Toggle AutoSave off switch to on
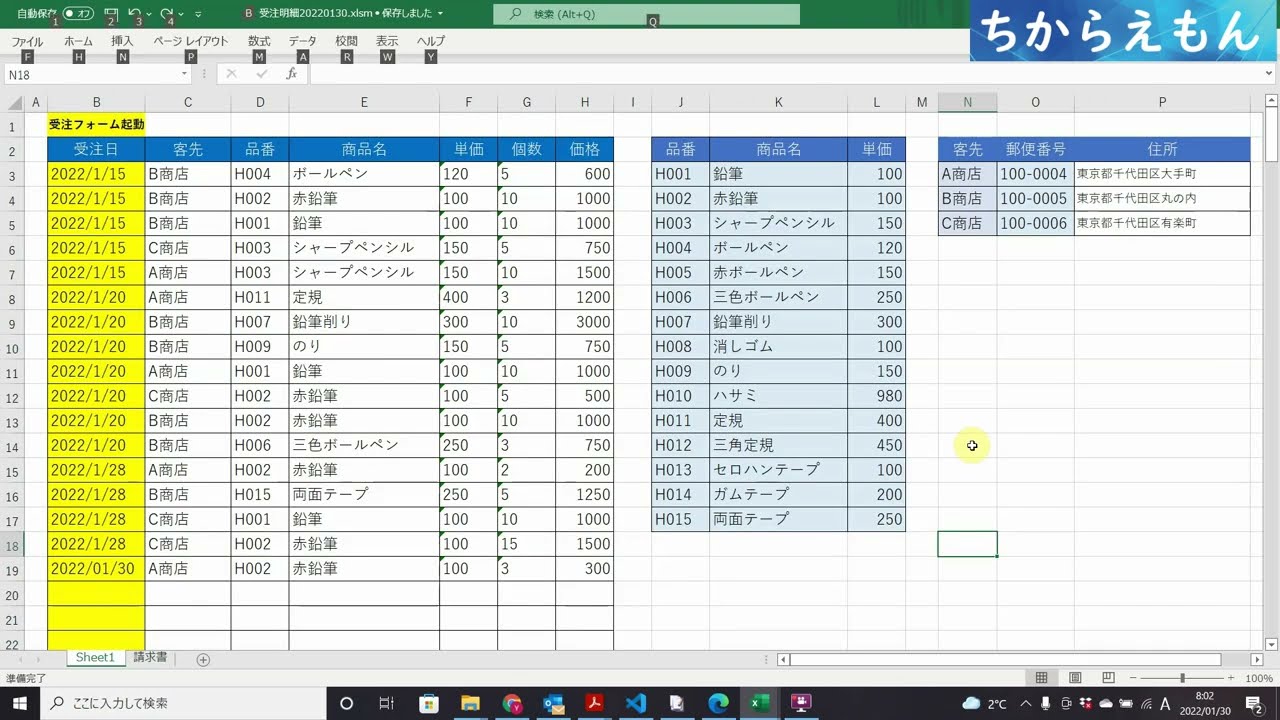 [79, 14]
